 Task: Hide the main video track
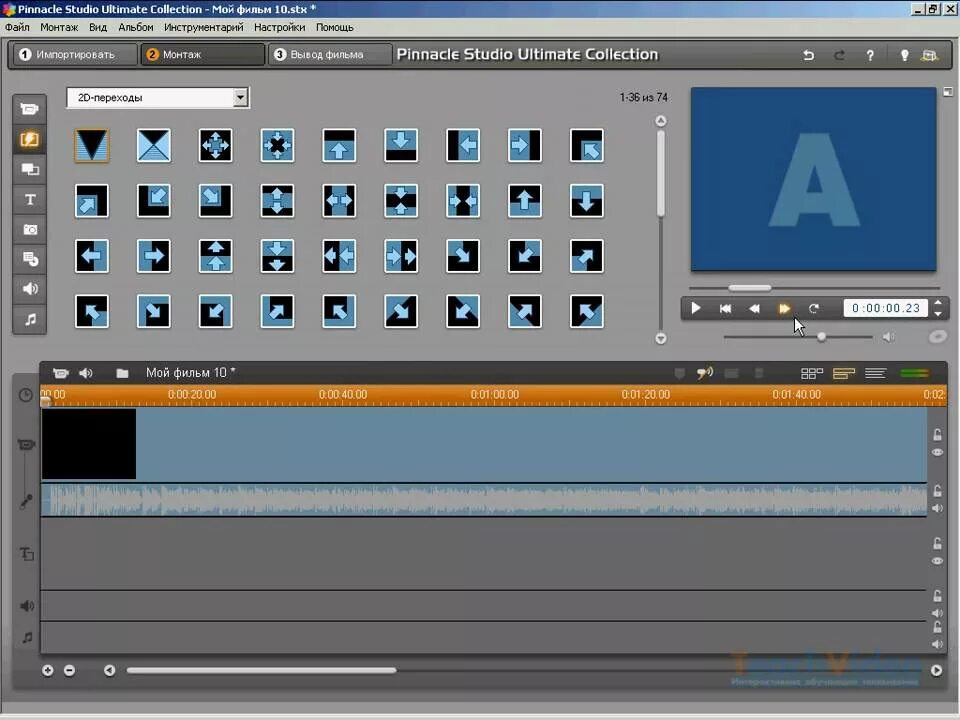tap(937, 452)
